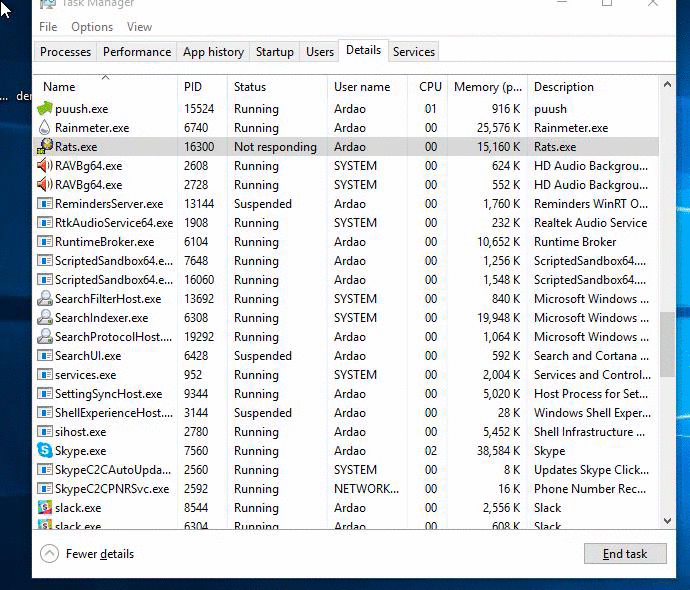Click the vertical scrollbar thumb
This screenshot has height=590, width=690.
(x=667, y=344)
